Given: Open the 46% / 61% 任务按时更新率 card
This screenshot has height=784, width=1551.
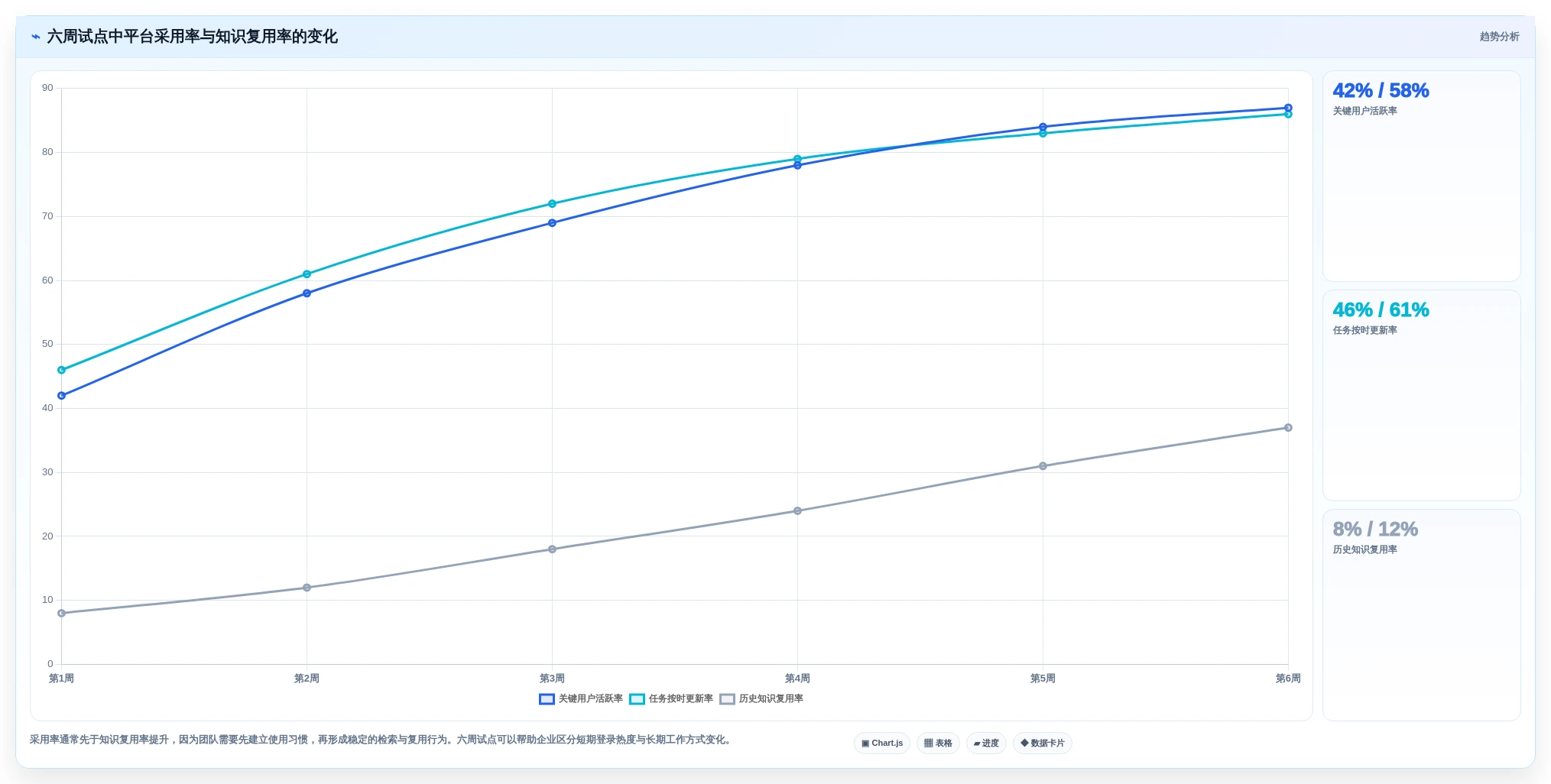Looking at the screenshot, I should (x=1421, y=396).
